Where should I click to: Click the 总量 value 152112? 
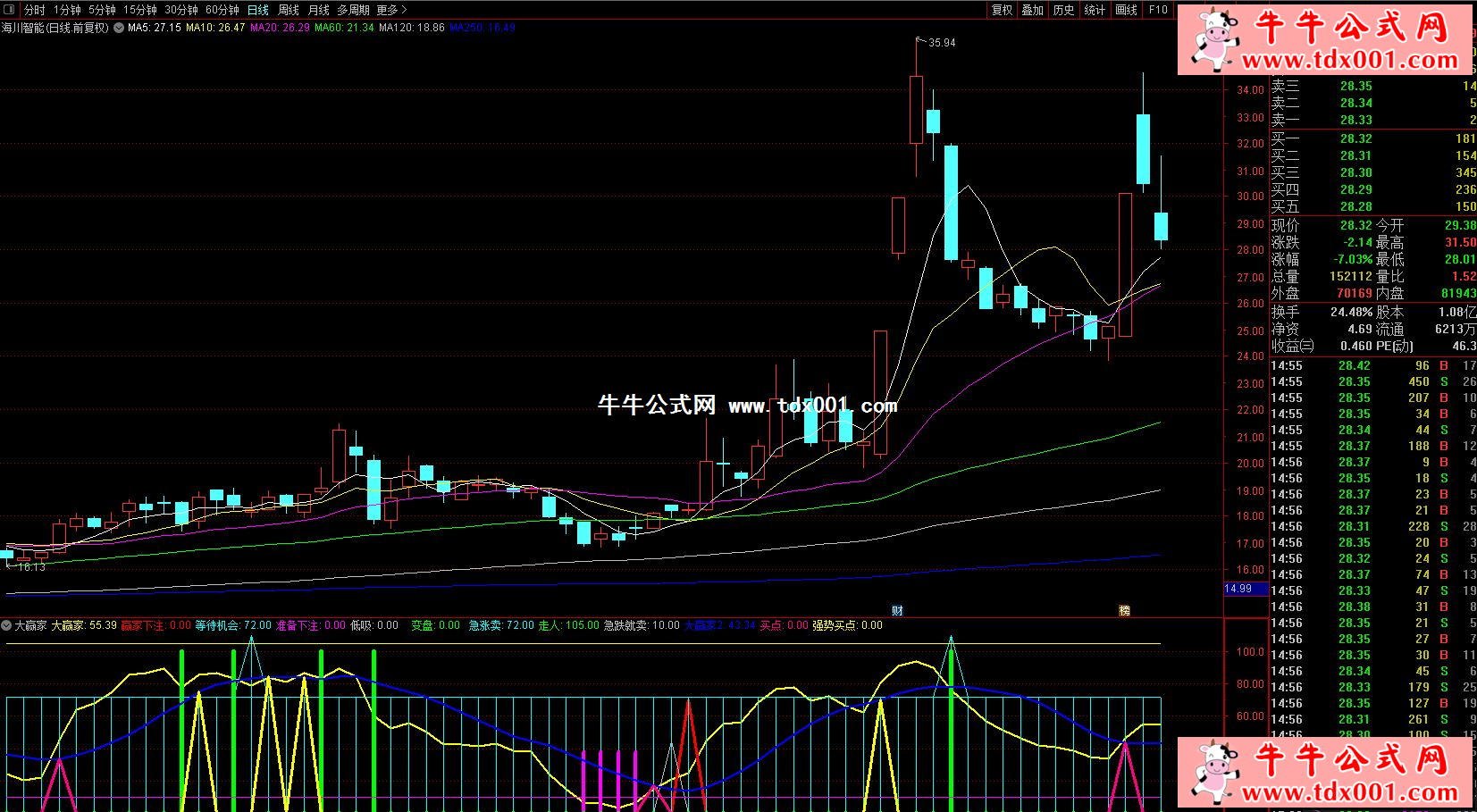coord(1350,277)
